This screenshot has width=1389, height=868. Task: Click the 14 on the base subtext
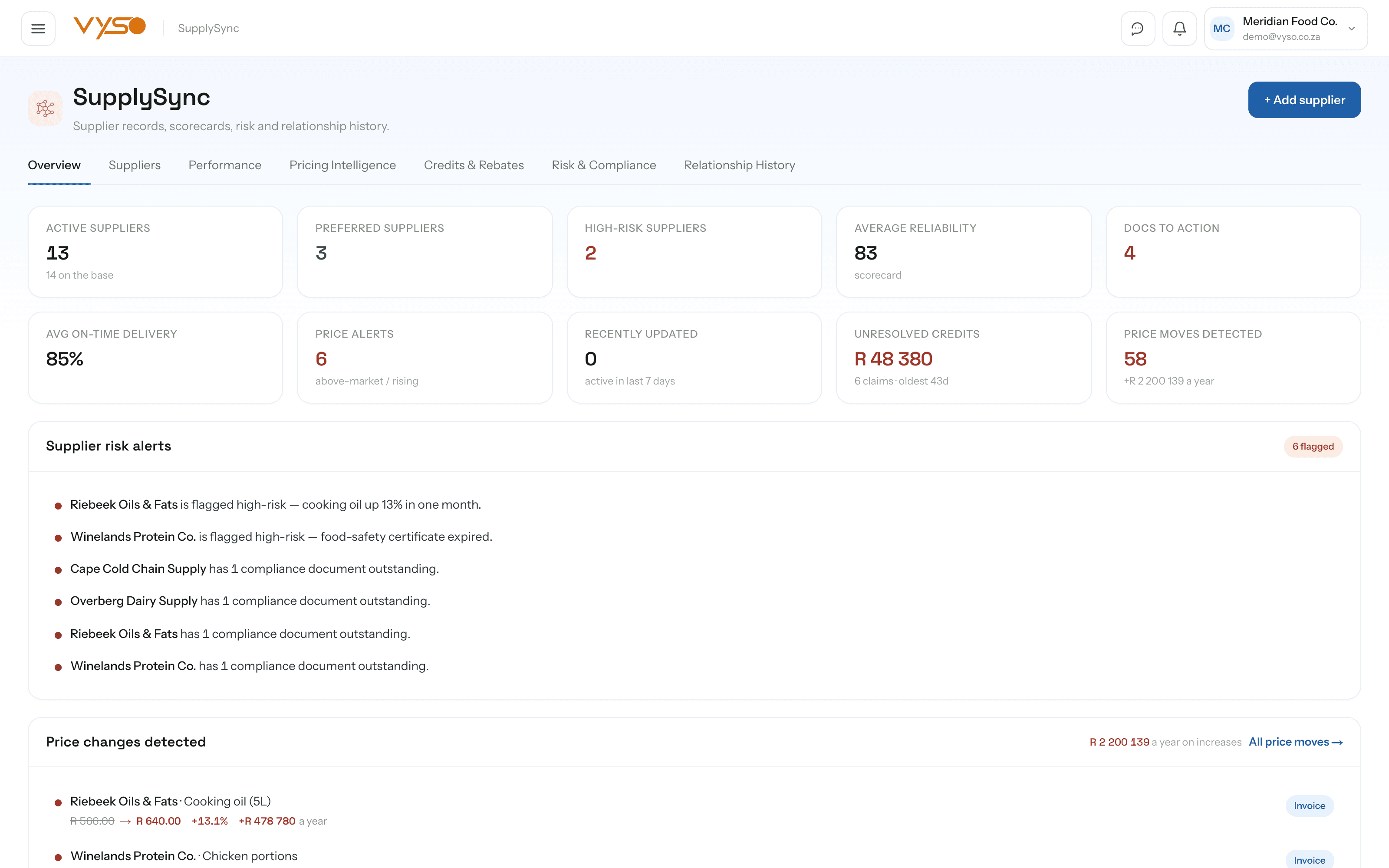click(80, 275)
